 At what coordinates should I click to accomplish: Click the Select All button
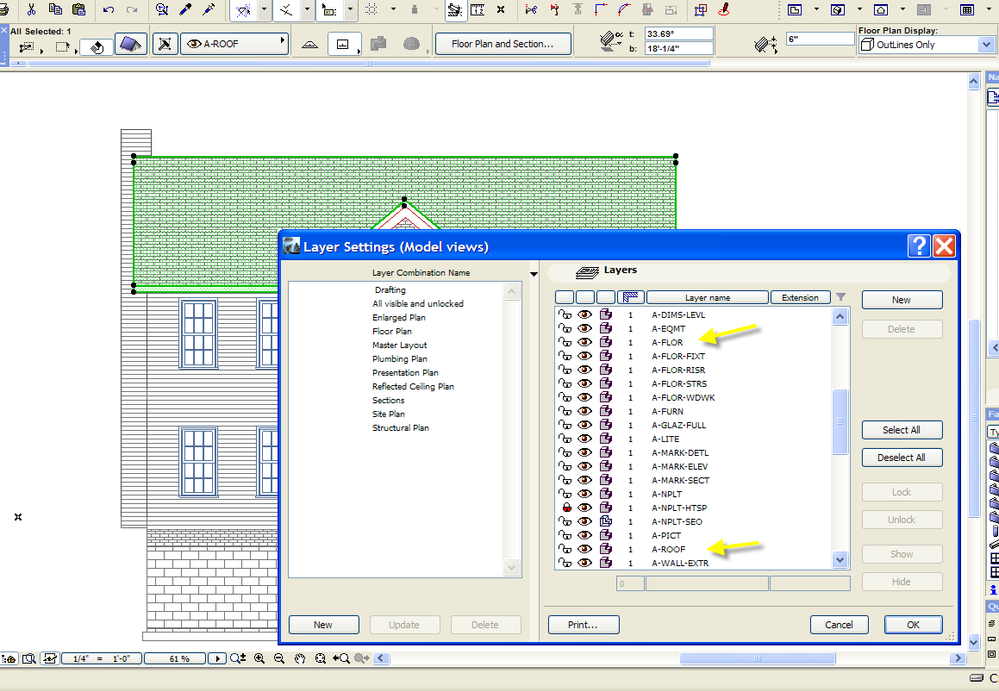901,430
